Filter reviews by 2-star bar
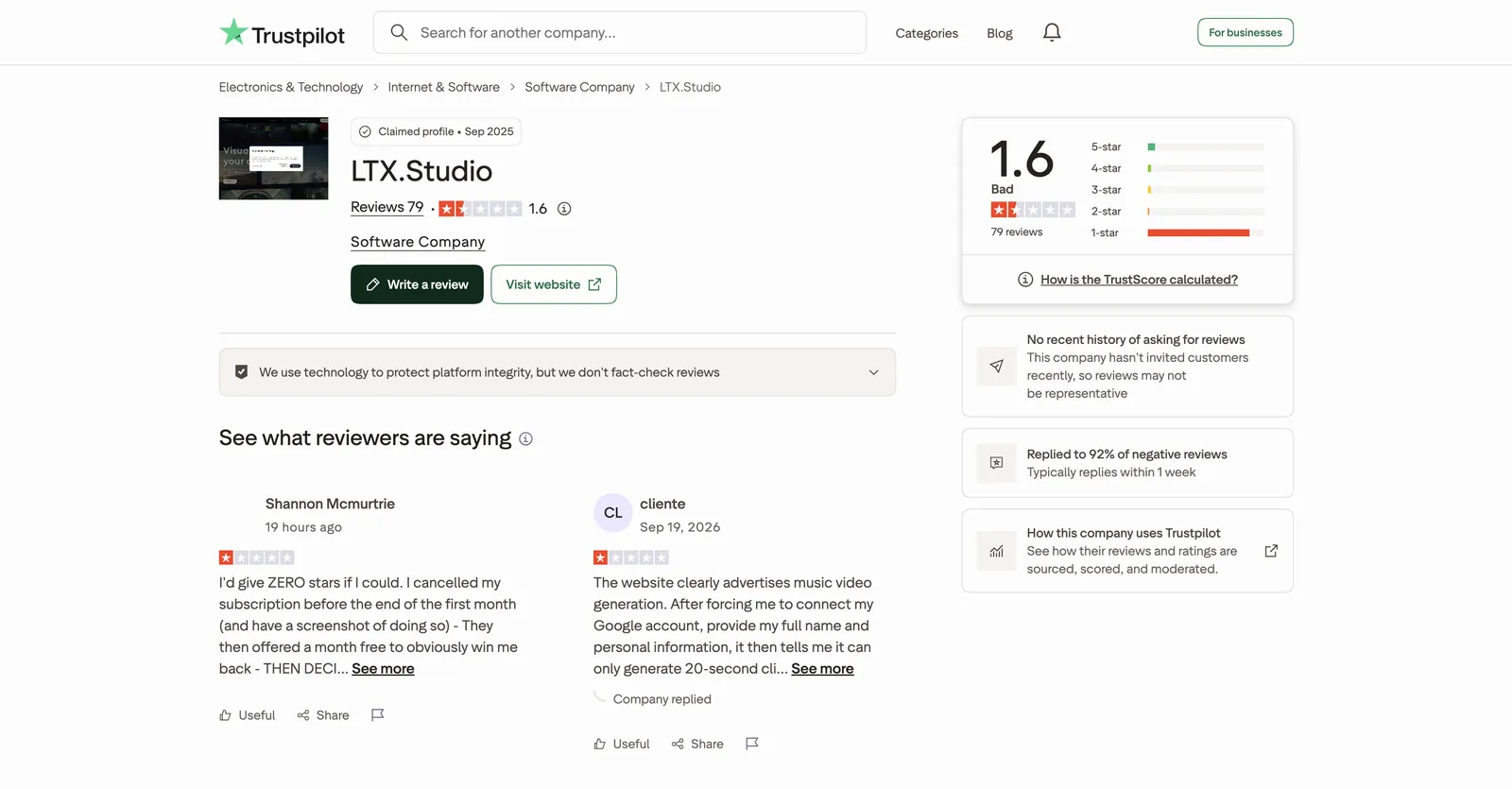The width and height of the screenshot is (1512, 789). click(x=1177, y=212)
